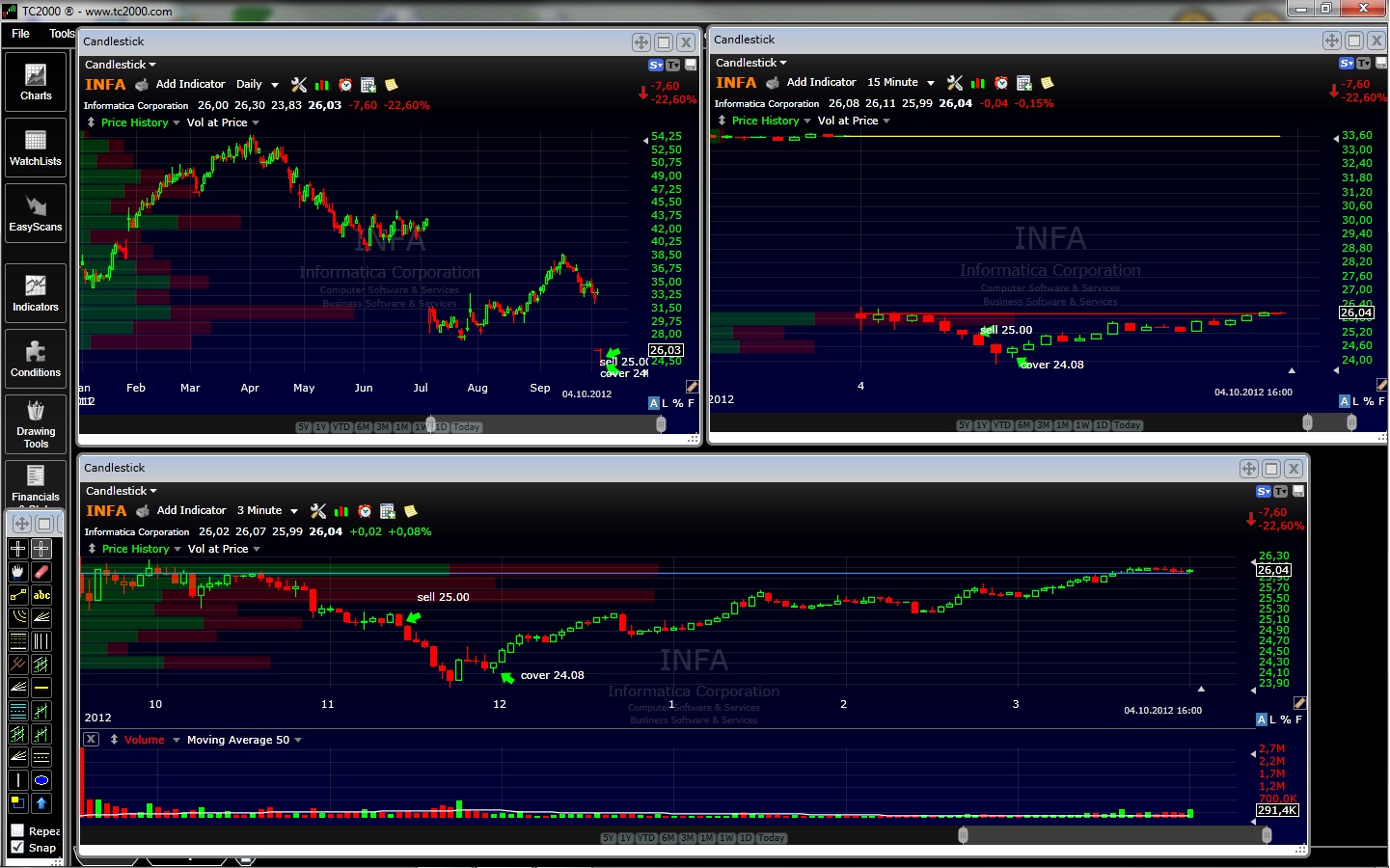Image resolution: width=1390 pixels, height=868 pixels.
Task: Enable the Repeat checkbox
Action: pos(17,830)
